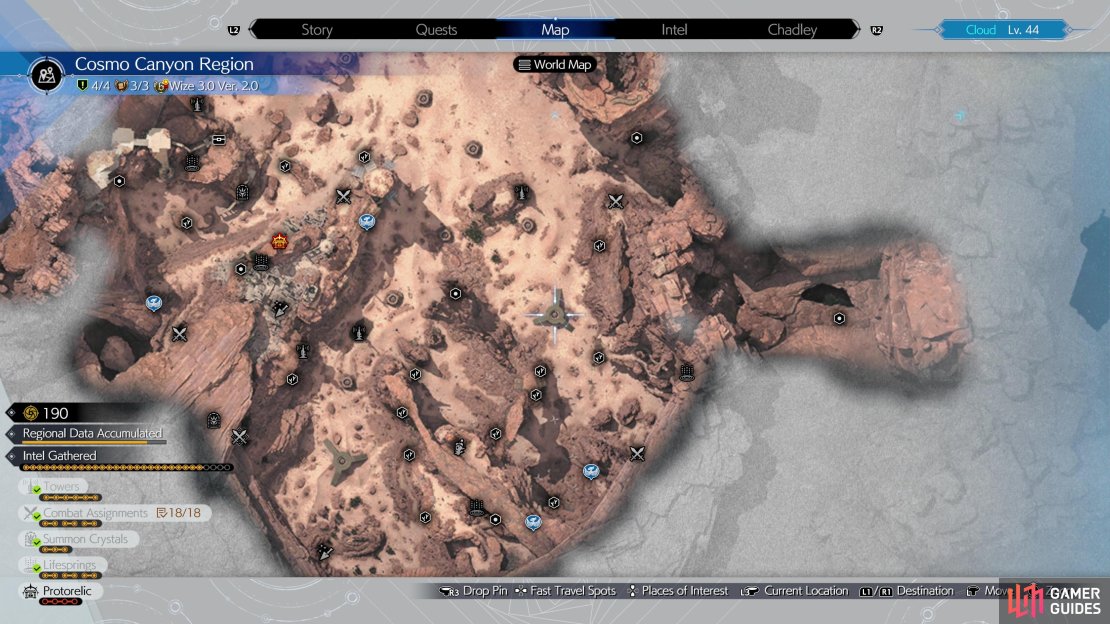1110x624 pixels.
Task: Switch to the Story tab
Action: tap(317, 30)
